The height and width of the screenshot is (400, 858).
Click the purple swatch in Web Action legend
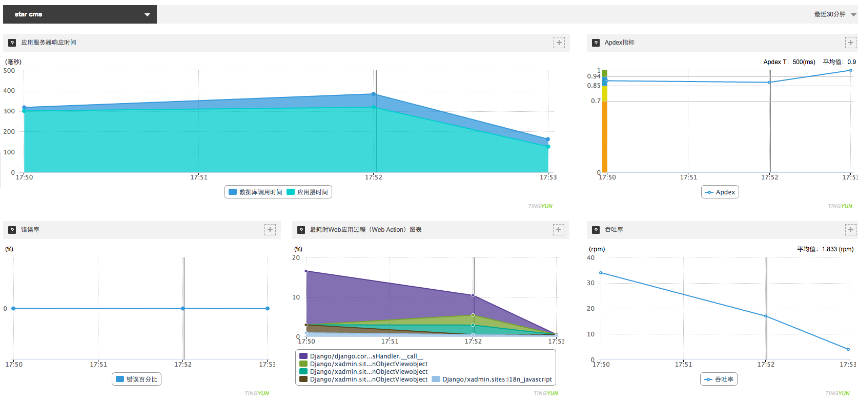pos(302,355)
